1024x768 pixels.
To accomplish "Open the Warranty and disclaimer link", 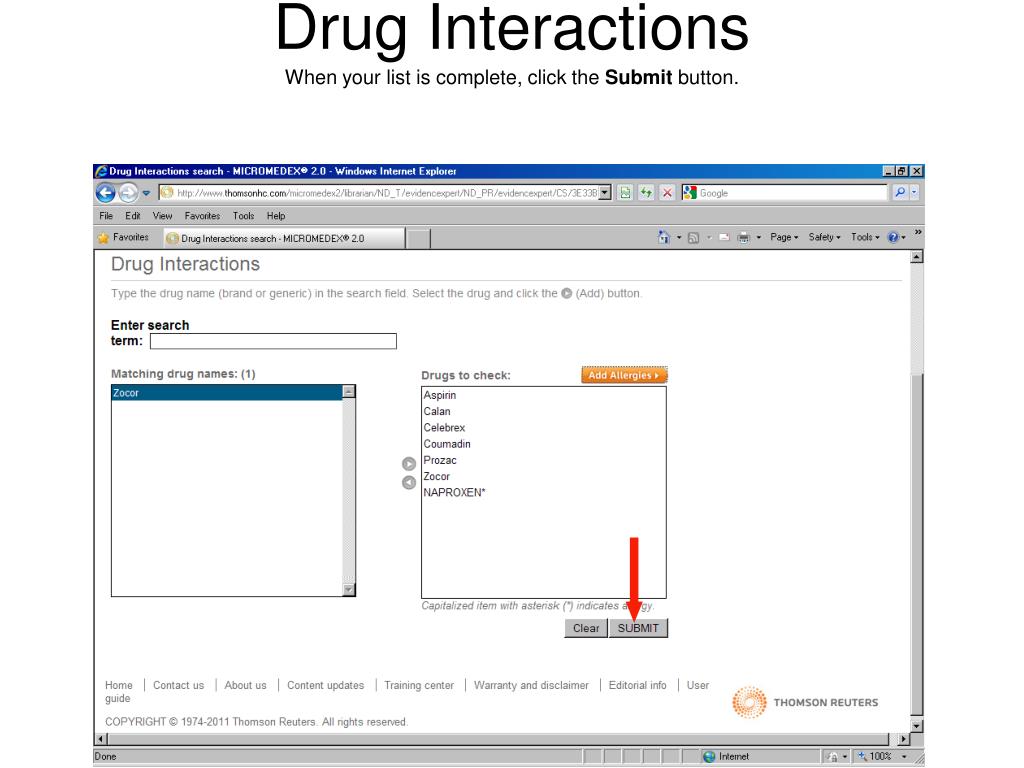I will point(531,685).
